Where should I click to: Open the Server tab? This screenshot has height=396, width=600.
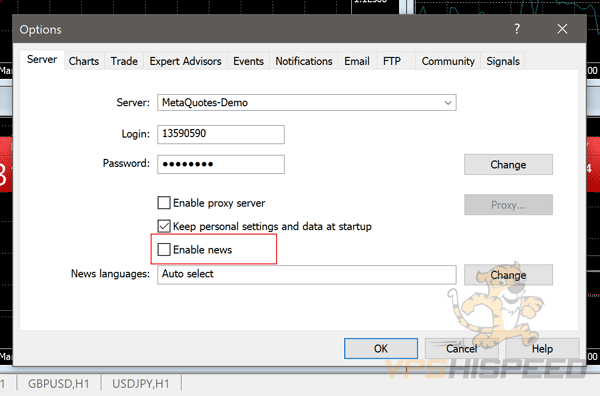[x=42, y=60]
